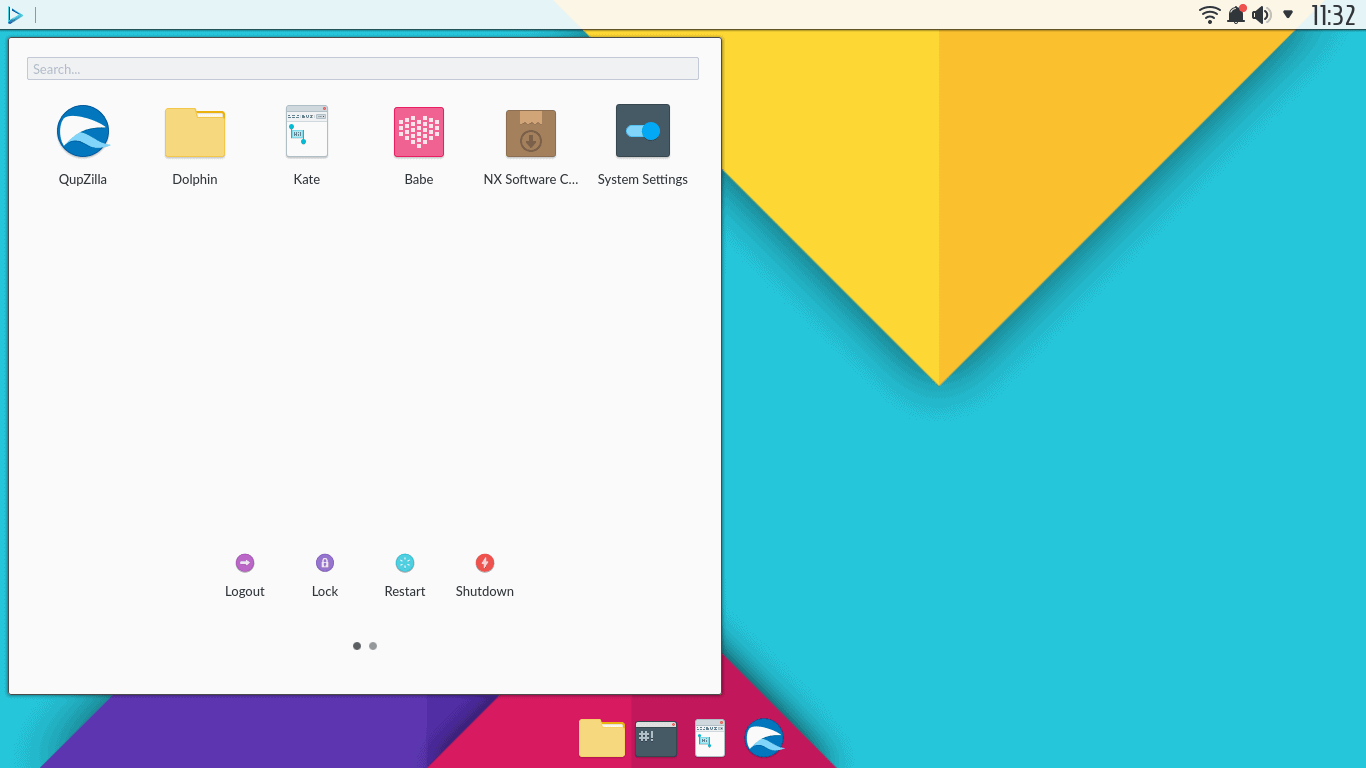This screenshot has height=768, width=1366.
Task: Open the QupZilla icon in the dock
Action: pyautogui.click(x=765, y=738)
